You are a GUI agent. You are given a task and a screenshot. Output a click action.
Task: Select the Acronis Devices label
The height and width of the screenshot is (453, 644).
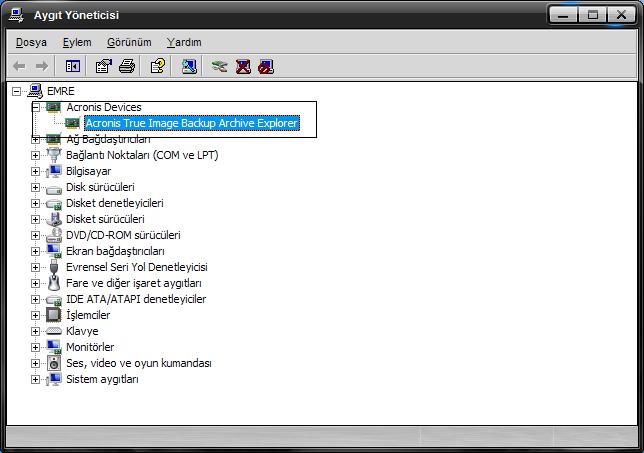tap(104, 107)
